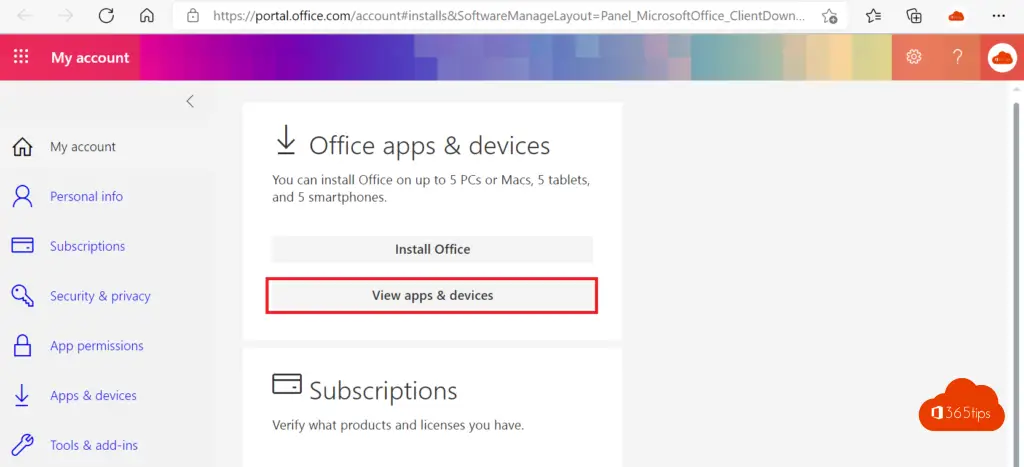
Task: Select My account in sidebar
Action: [x=83, y=147]
